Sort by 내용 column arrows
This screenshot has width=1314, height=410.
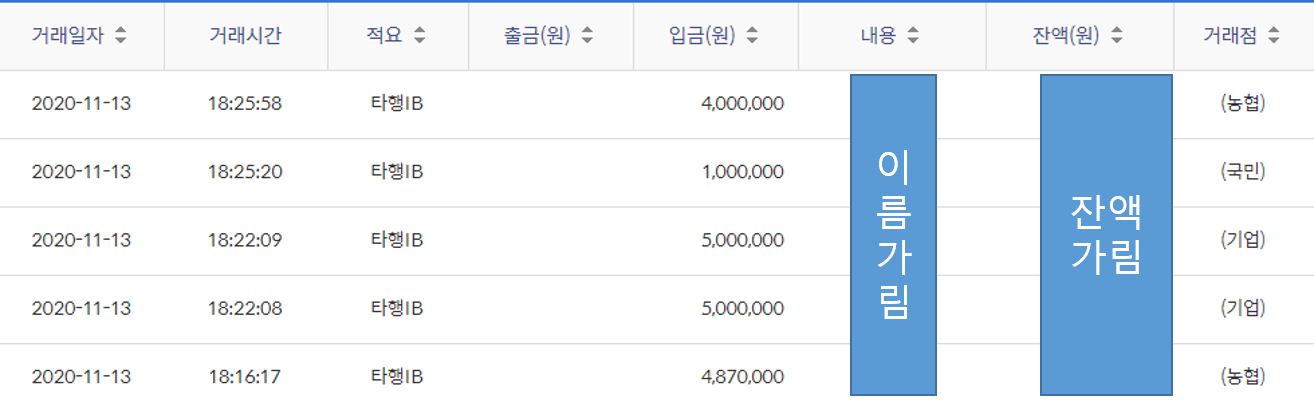(913, 36)
